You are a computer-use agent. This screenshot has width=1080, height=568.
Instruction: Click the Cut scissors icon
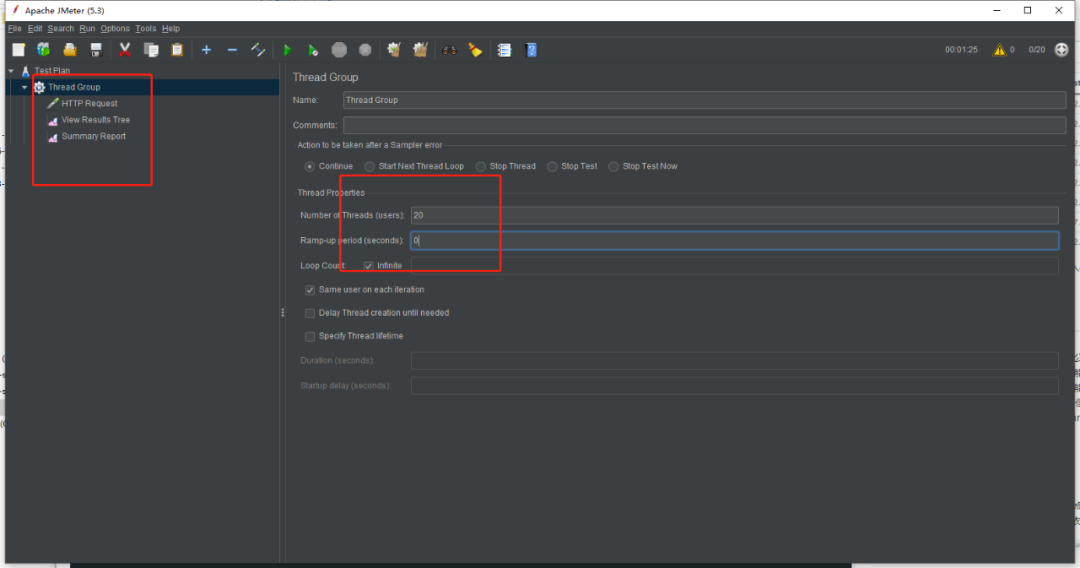[x=125, y=50]
